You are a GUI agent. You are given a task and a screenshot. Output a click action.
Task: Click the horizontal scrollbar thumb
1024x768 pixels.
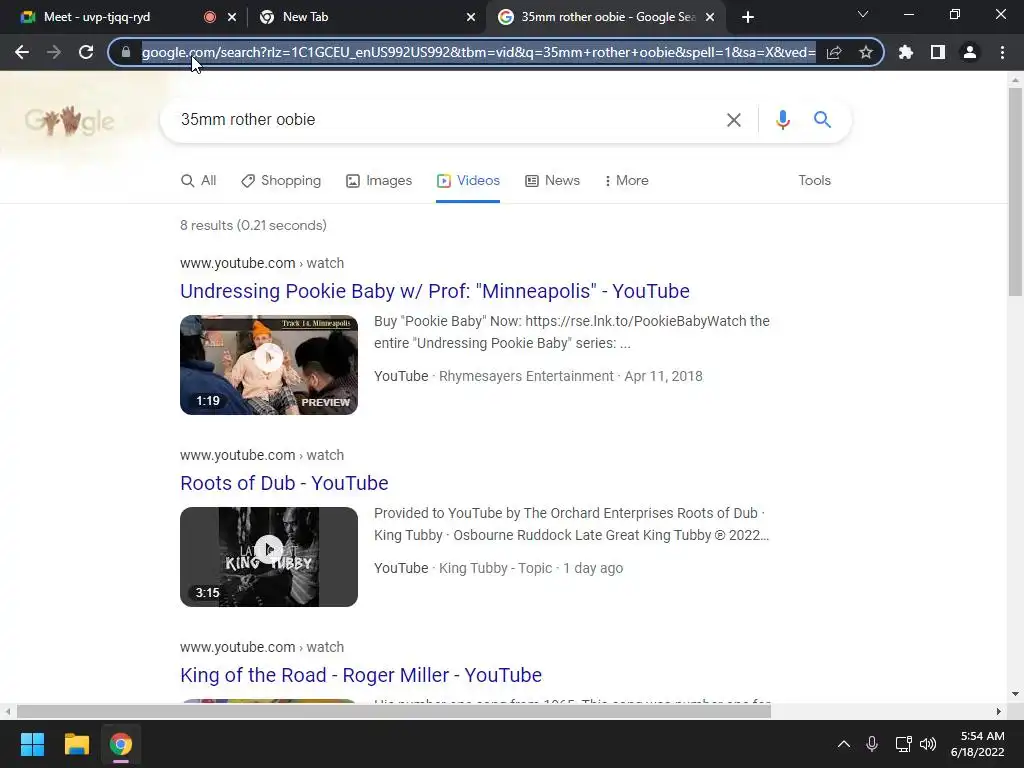pyautogui.click(x=394, y=711)
